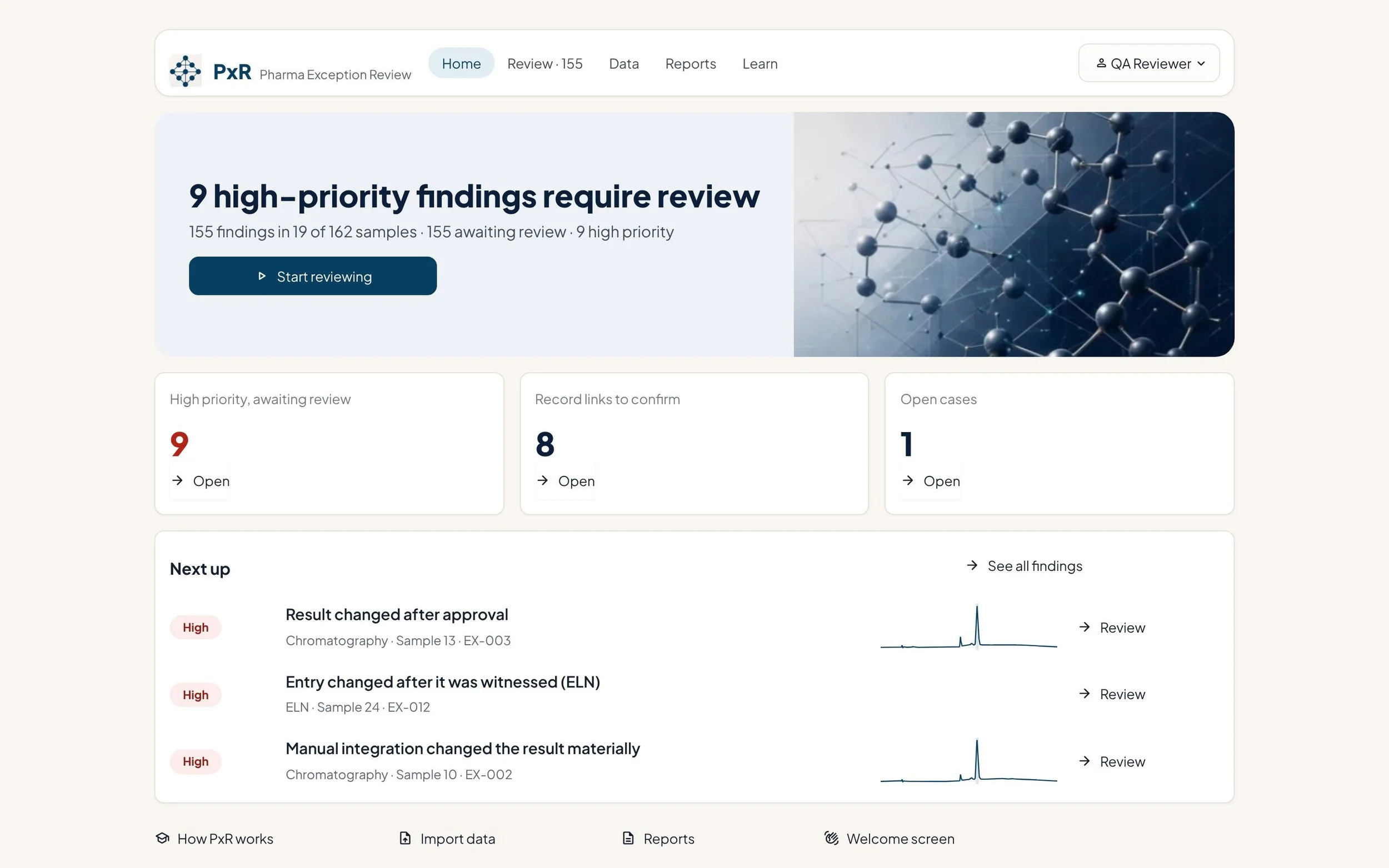Click the chromatogram thumbnail for Sample 13
Viewport: 1389px width, 868px height.
pyautogui.click(x=968, y=628)
